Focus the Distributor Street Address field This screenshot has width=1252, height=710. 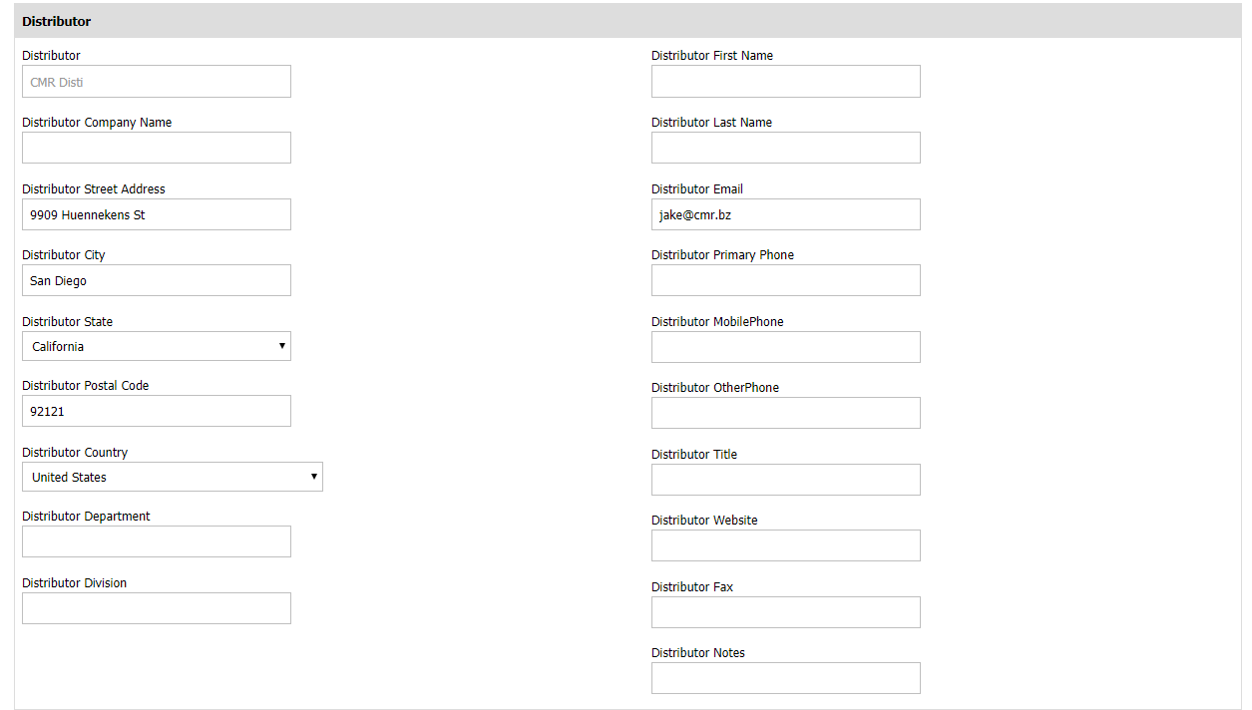click(156, 215)
